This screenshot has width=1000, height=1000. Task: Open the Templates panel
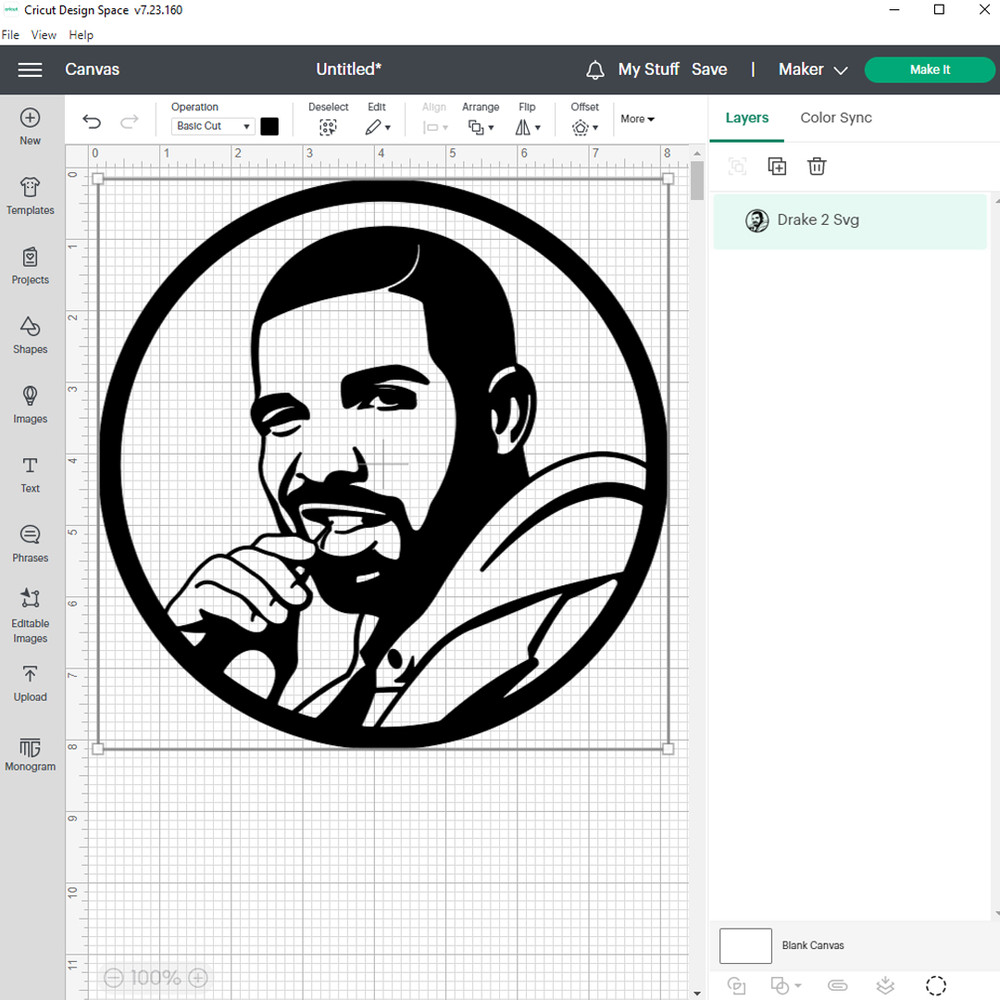pos(30,196)
